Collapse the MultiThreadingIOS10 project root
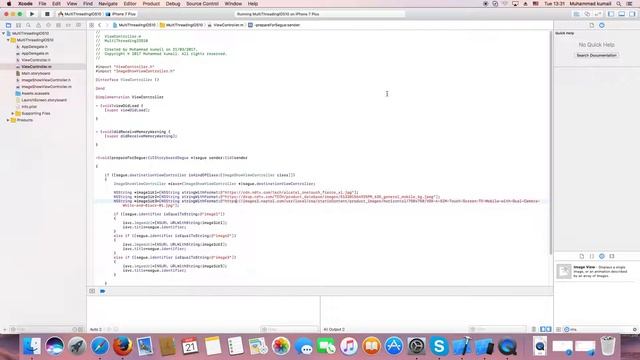 pyautogui.click(x=4, y=33)
